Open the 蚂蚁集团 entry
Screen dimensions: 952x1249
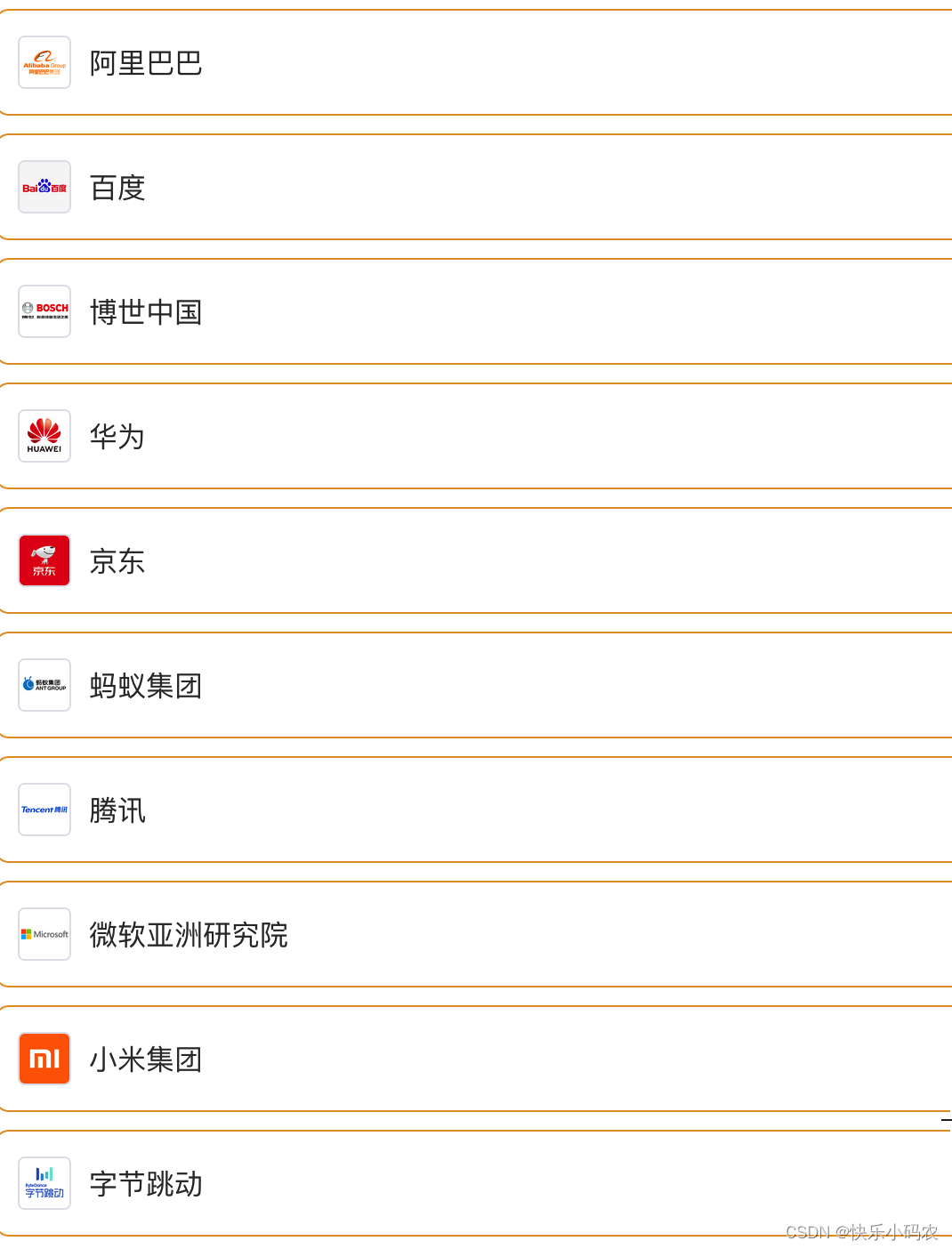point(476,685)
